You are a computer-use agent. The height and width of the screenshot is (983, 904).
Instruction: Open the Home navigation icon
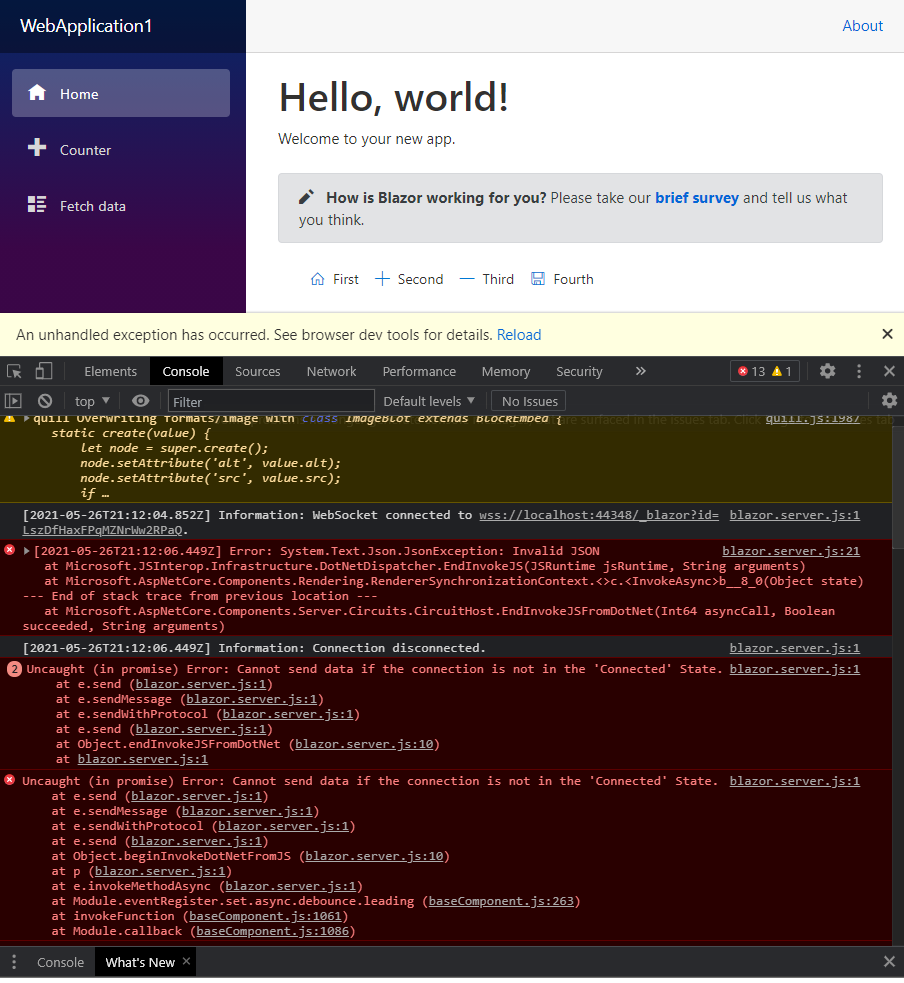(x=35, y=93)
